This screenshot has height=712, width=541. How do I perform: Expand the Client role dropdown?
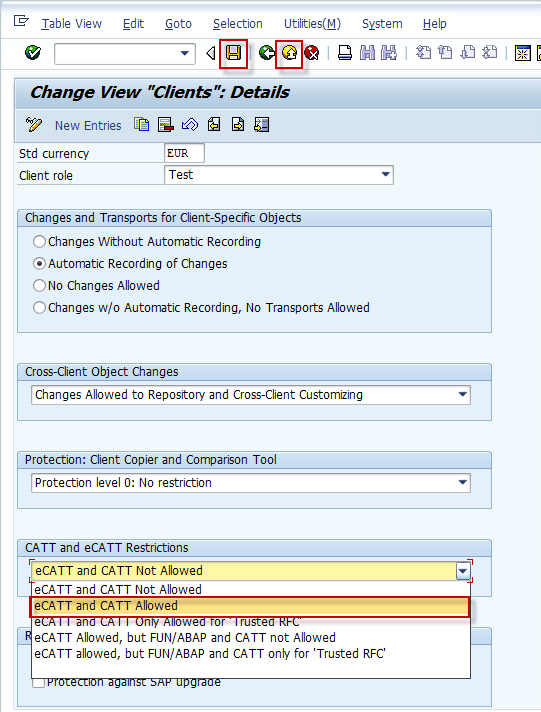(x=385, y=175)
